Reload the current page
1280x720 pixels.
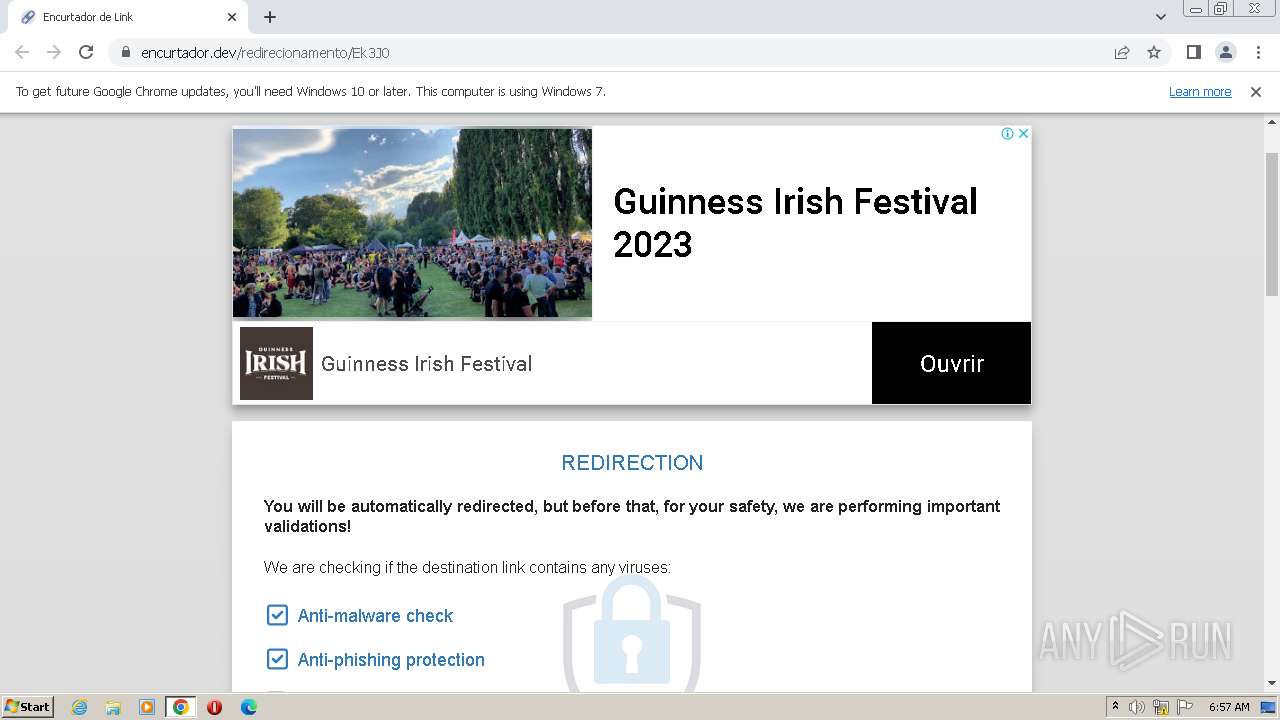[x=86, y=52]
